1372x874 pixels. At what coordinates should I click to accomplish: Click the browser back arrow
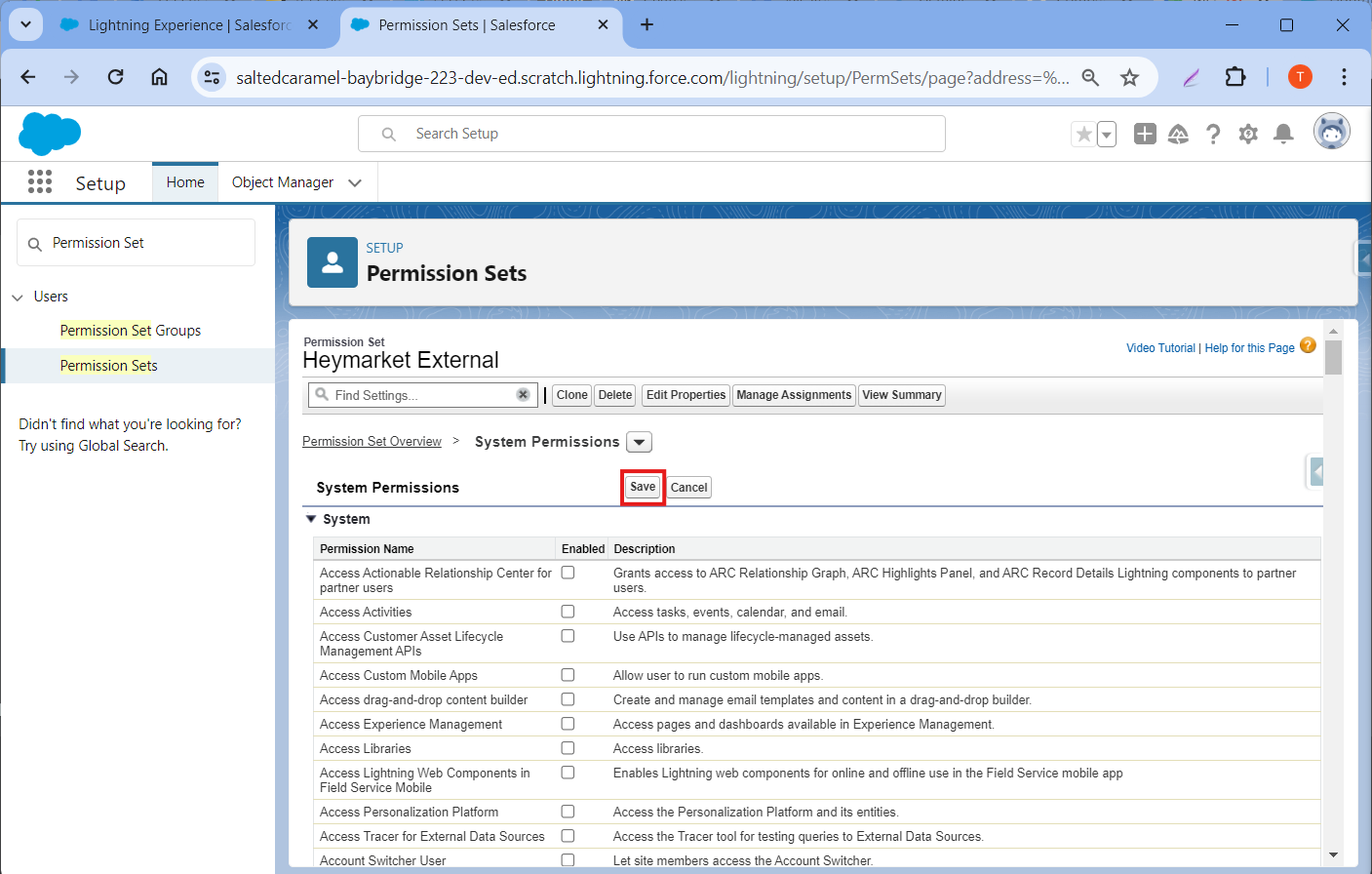coord(28,77)
